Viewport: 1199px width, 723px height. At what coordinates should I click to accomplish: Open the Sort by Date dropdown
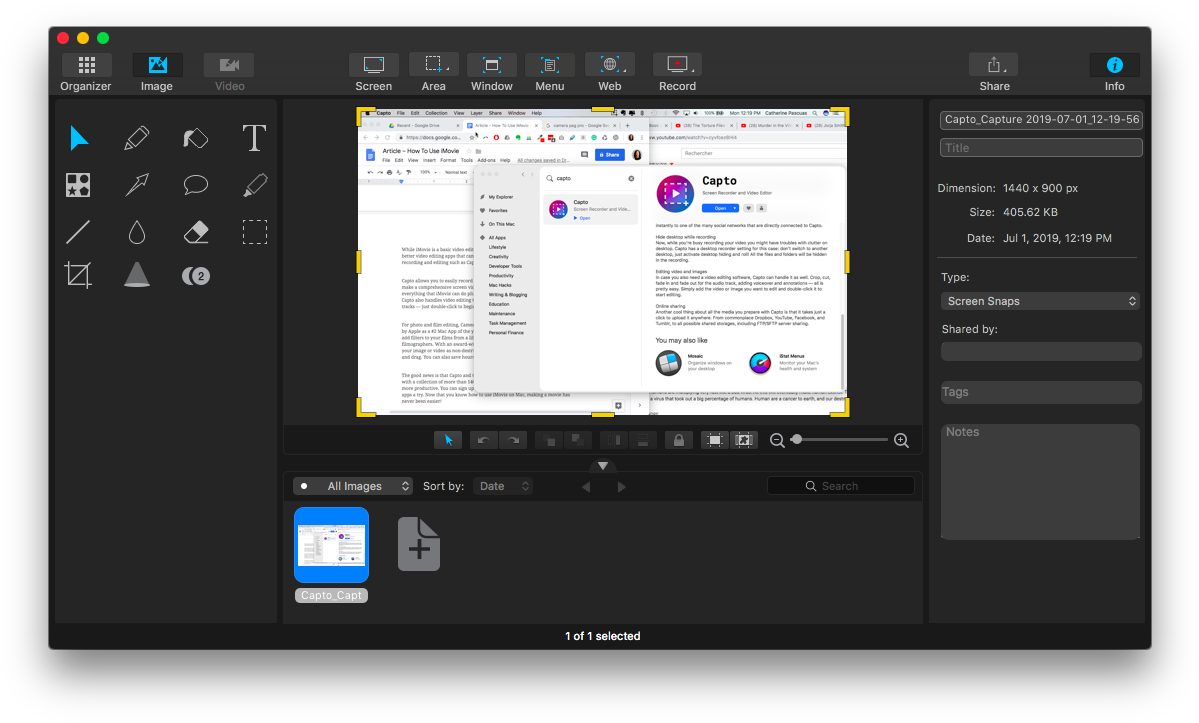click(x=502, y=486)
